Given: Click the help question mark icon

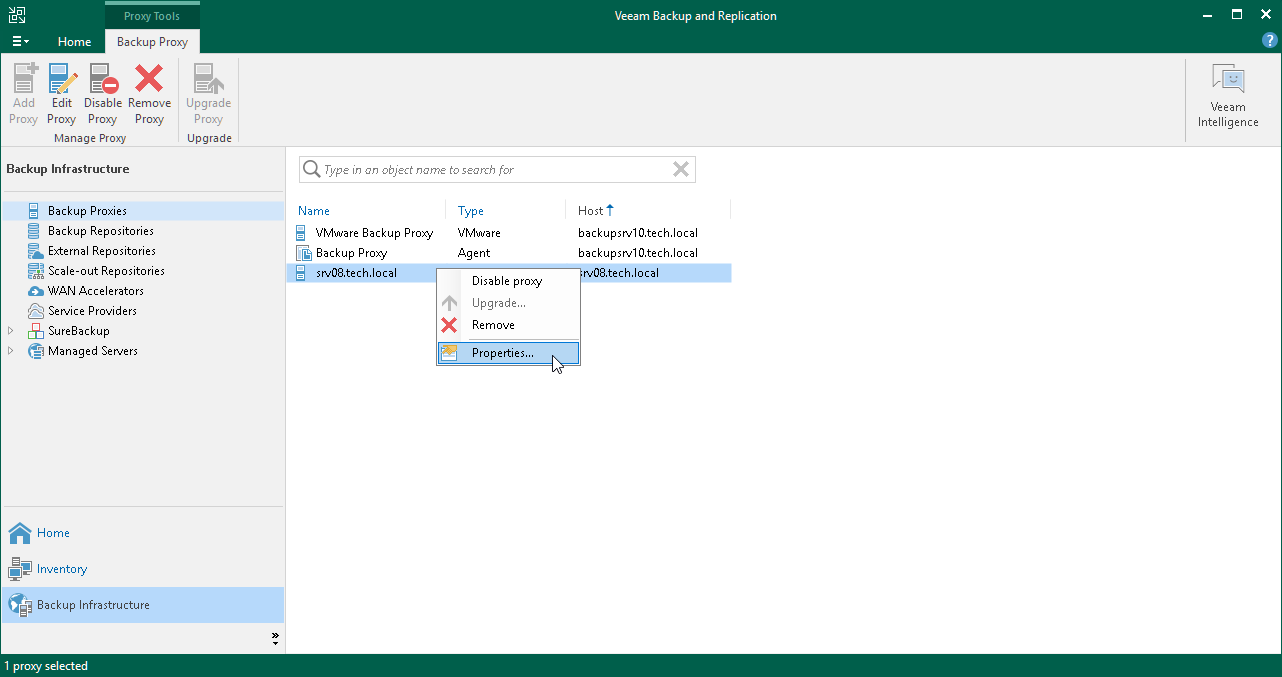Looking at the screenshot, I should [1270, 41].
